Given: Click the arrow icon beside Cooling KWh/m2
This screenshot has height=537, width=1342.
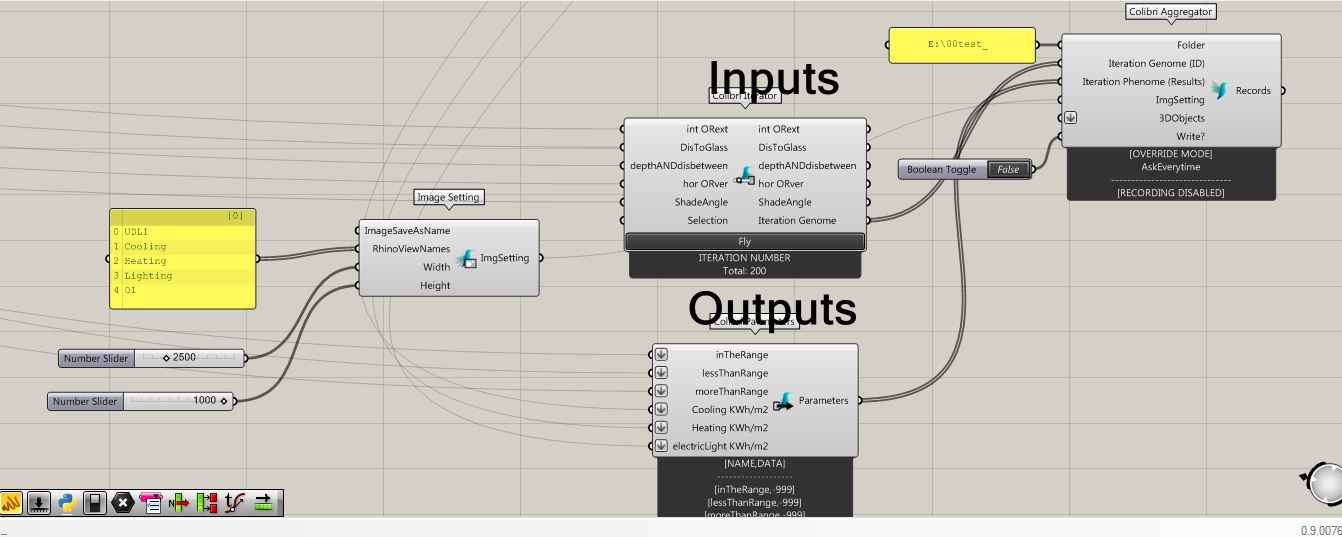Looking at the screenshot, I should coord(661,409).
